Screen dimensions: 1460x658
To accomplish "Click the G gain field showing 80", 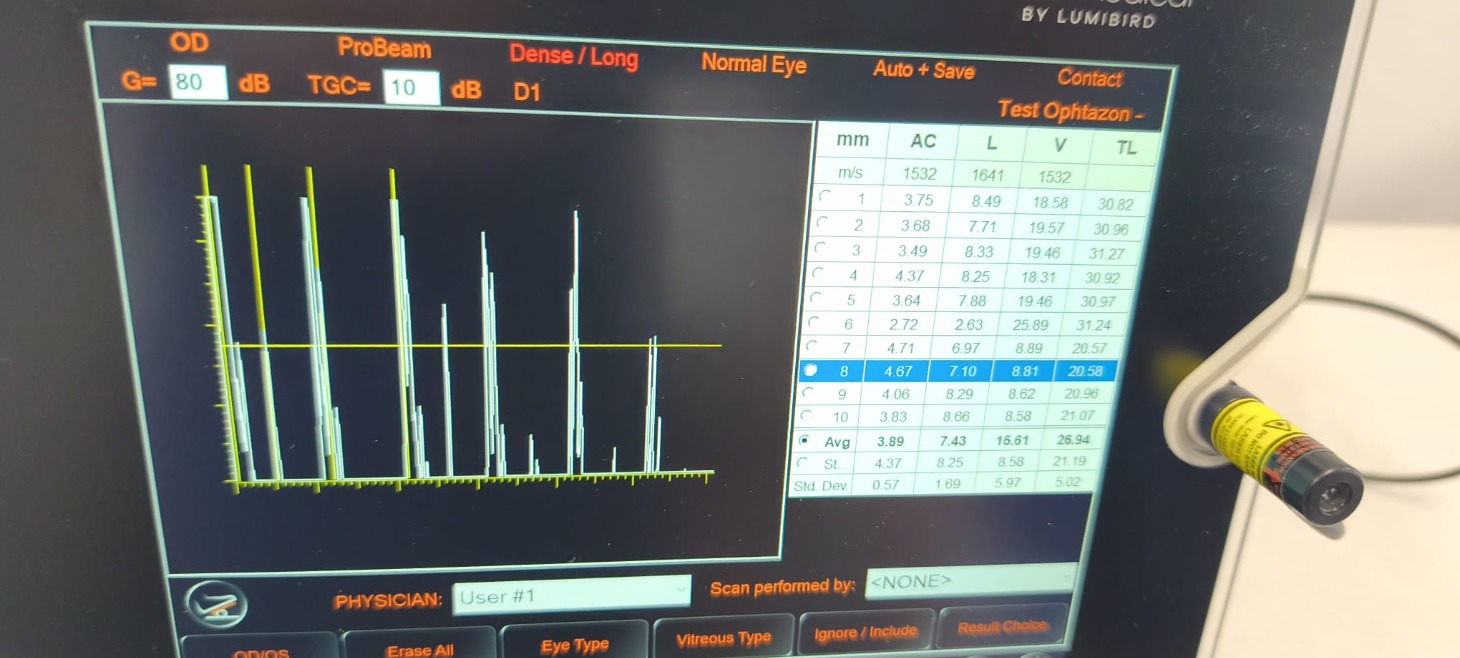I will pyautogui.click(x=197, y=82).
